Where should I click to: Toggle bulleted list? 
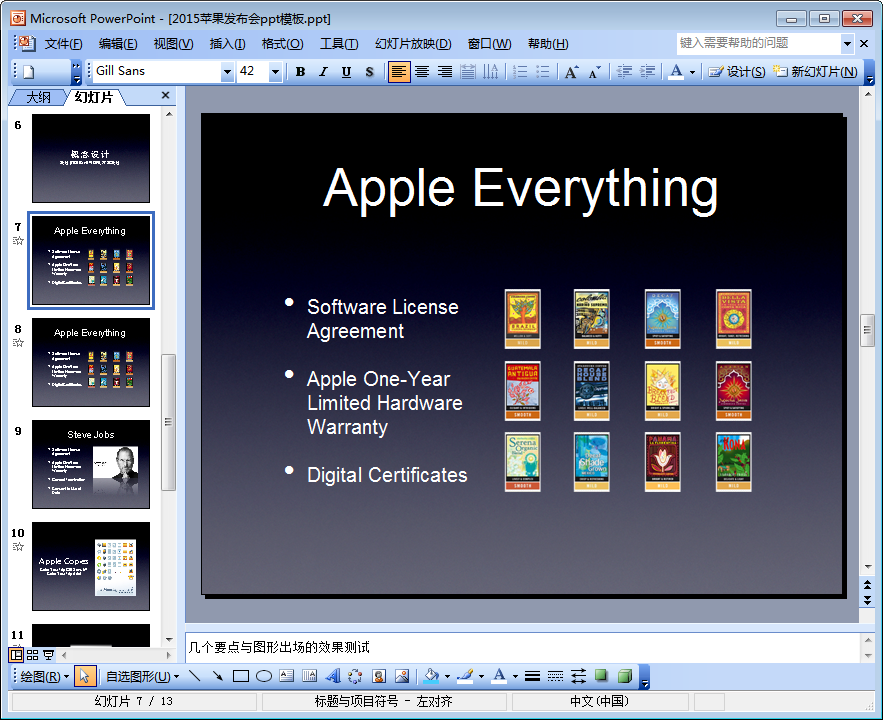(542, 71)
